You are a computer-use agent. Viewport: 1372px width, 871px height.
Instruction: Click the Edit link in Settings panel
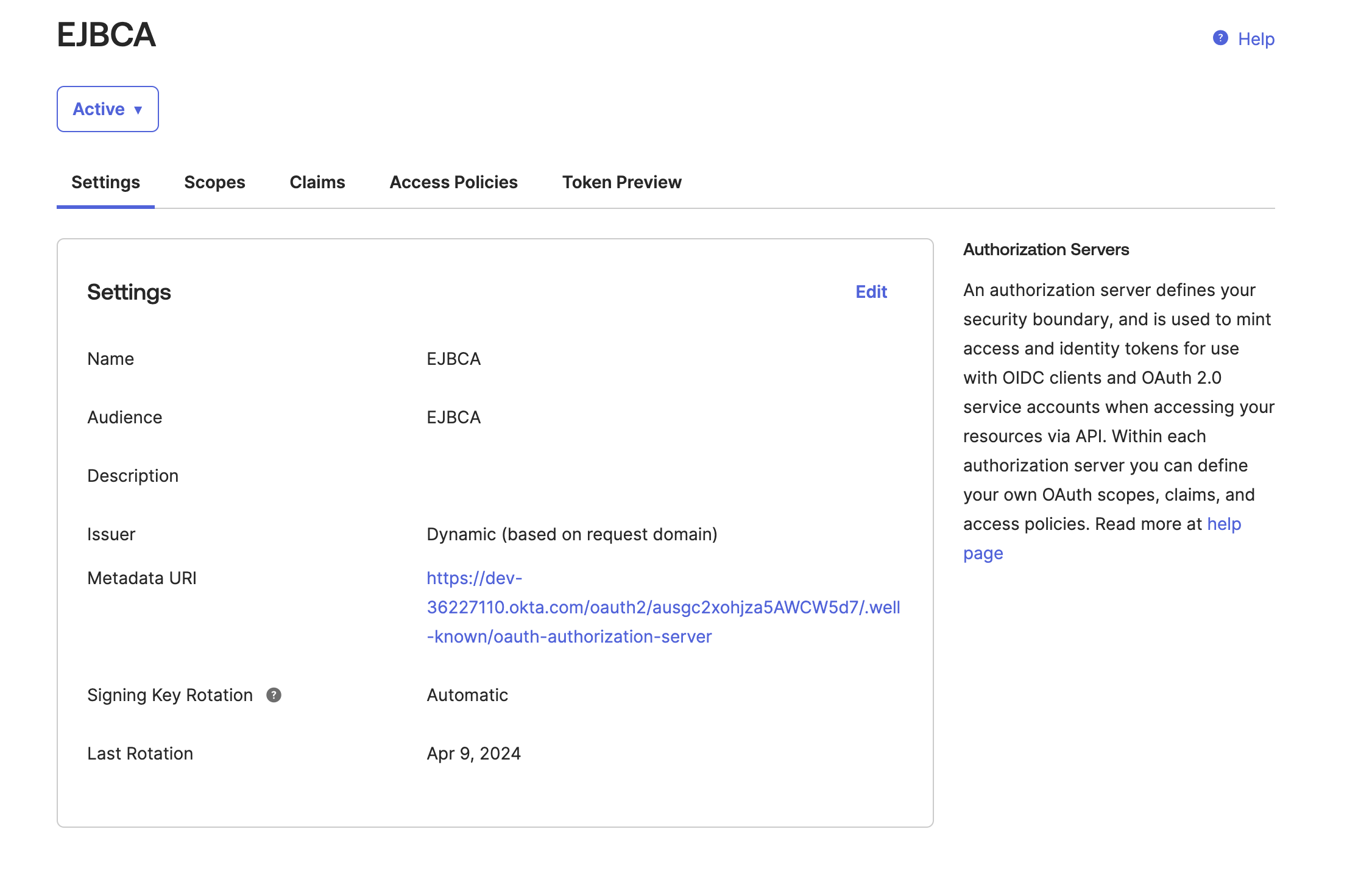tap(871, 292)
